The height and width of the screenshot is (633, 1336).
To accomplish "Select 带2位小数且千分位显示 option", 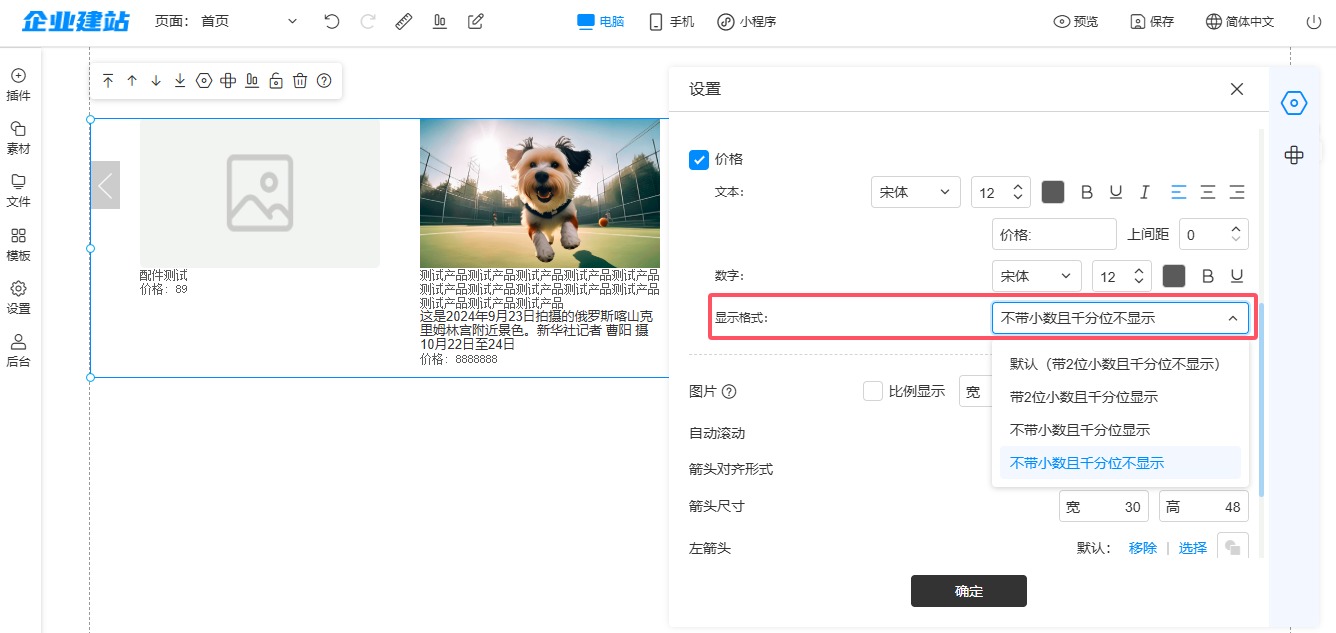I will [x=1083, y=397].
